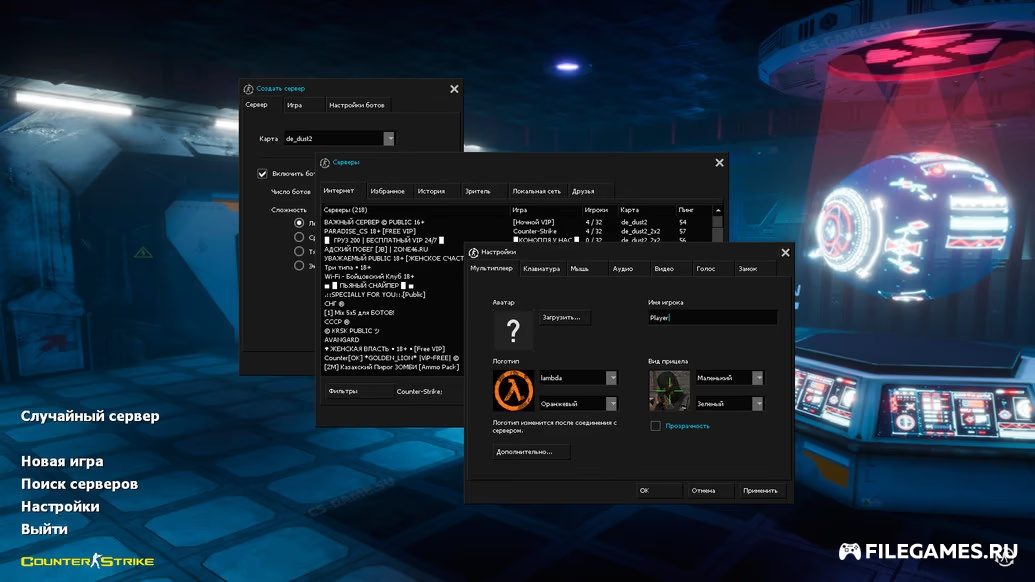Click the title icon of Создать сервер window
This screenshot has width=1035, height=582.
pos(248,88)
